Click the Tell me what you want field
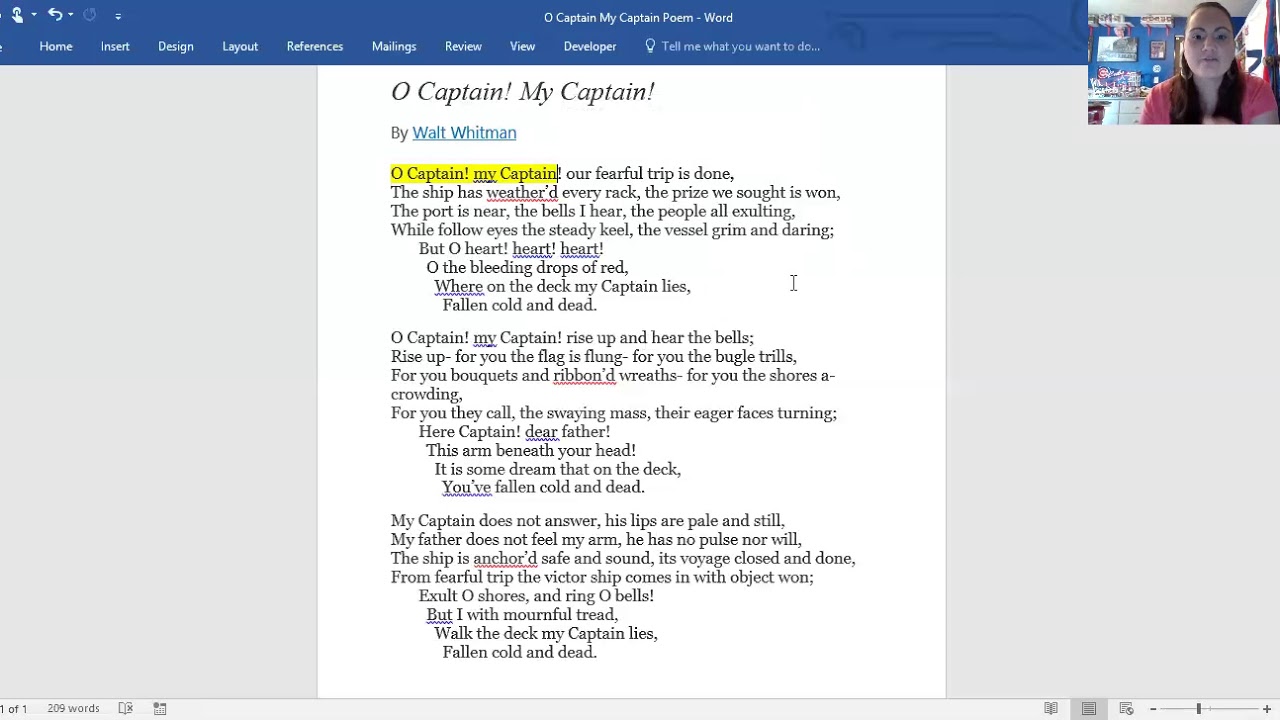 pyautogui.click(x=741, y=46)
